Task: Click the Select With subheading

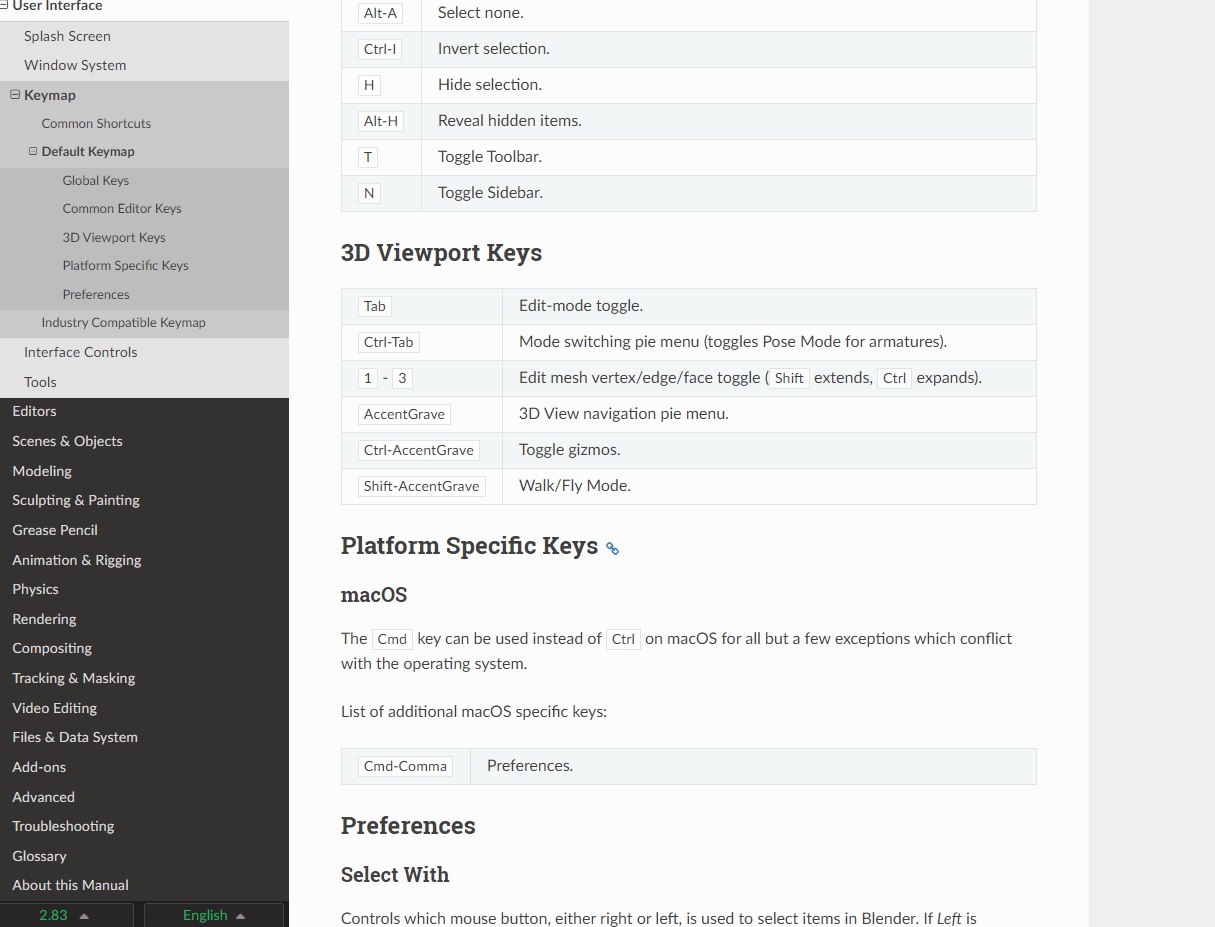Action: pyautogui.click(x=395, y=875)
